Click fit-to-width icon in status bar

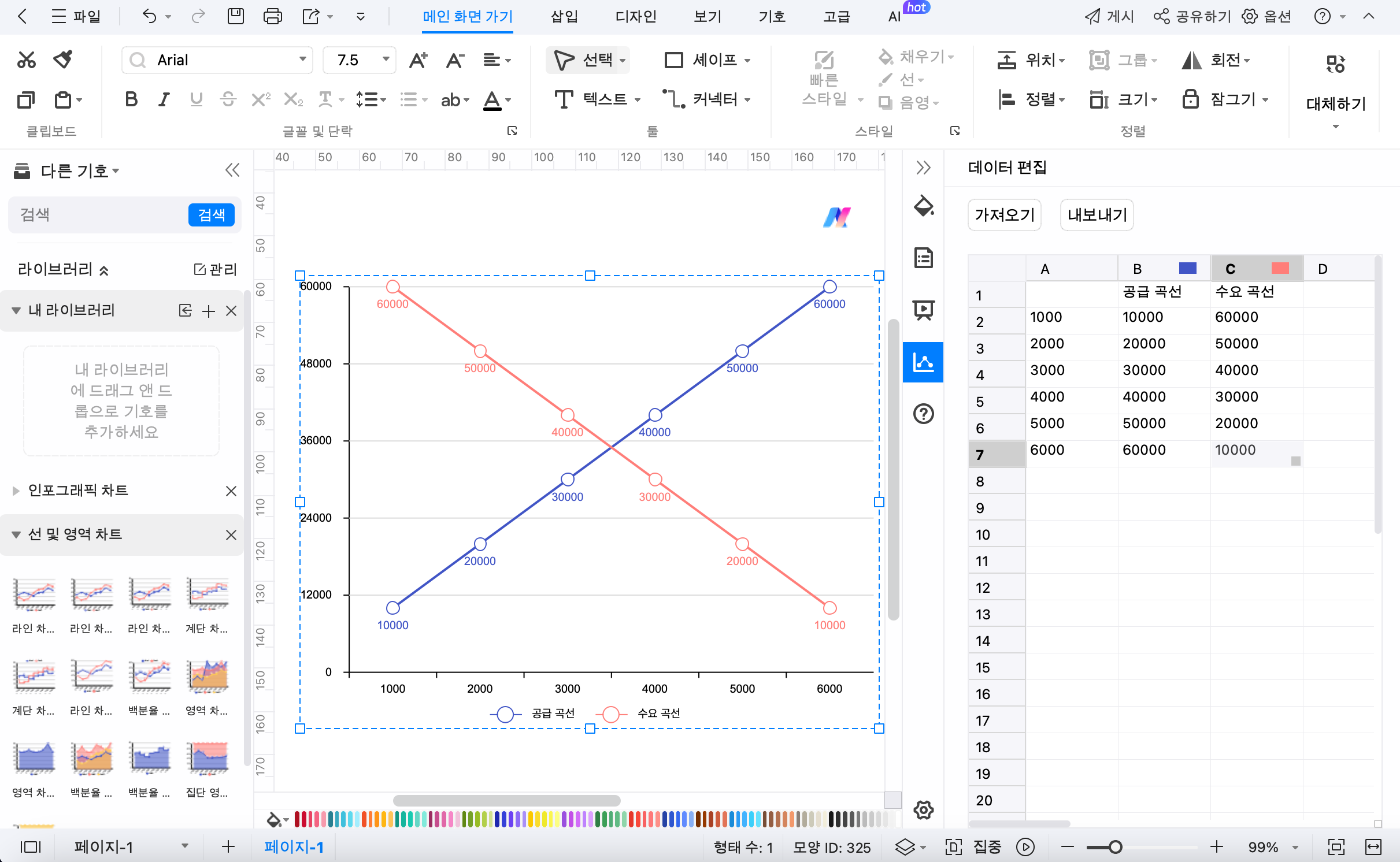click(x=1373, y=847)
